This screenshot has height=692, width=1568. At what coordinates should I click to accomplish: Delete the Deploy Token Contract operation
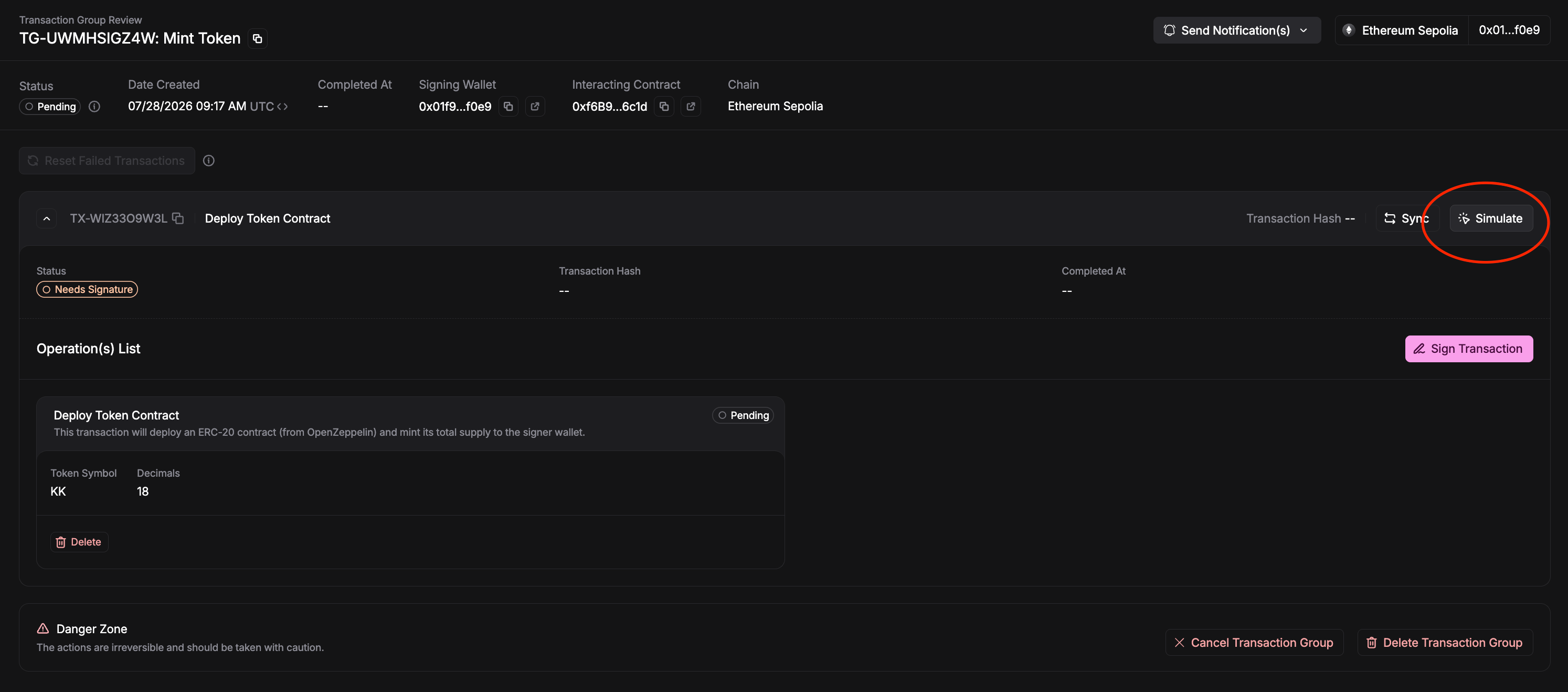(79, 542)
